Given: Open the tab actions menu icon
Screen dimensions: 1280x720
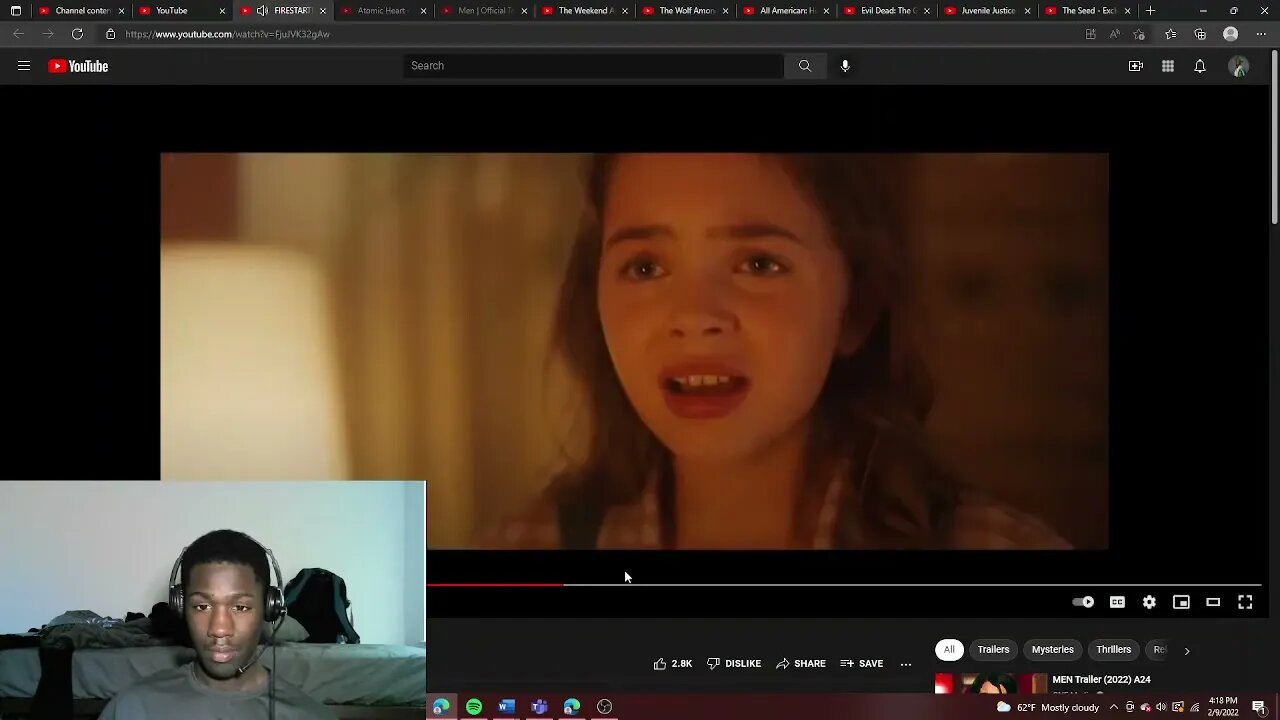Looking at the screenshot, I should [15, 11].
